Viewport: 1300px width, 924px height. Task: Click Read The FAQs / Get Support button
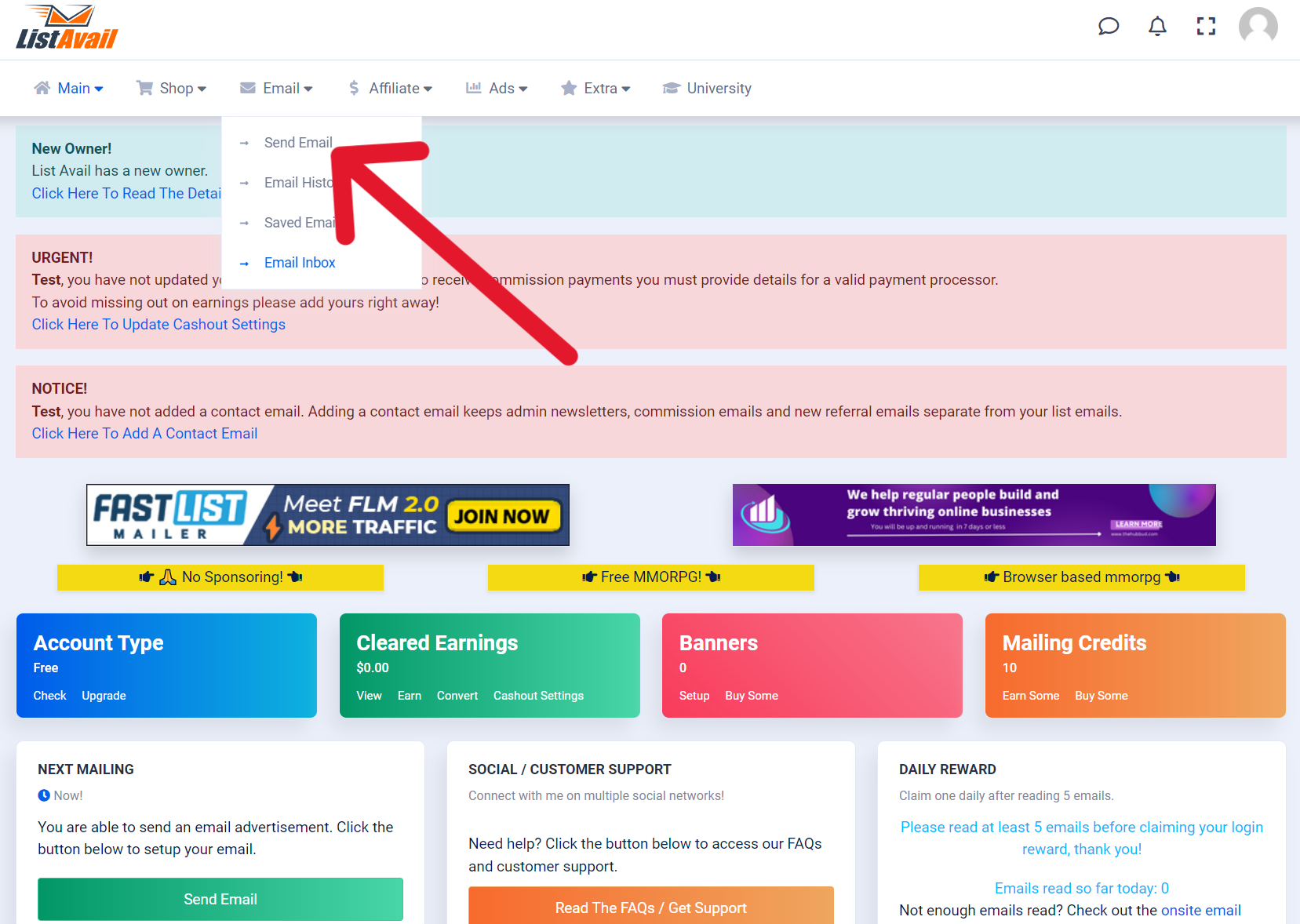[651, 907]
